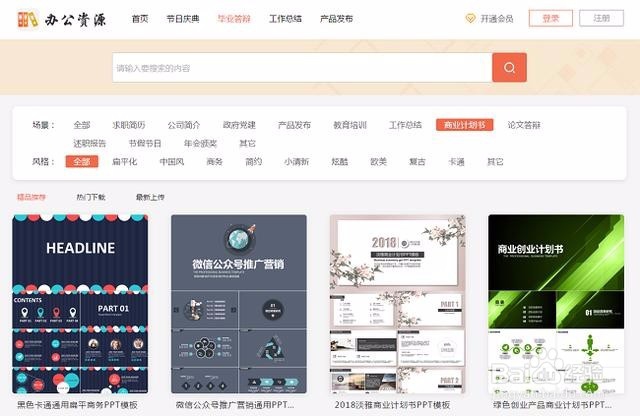This screenshot has width=640, height=416.
Task: Click title 绿色创业产品商业计划书PPT
Action: (x=552, y=405)
